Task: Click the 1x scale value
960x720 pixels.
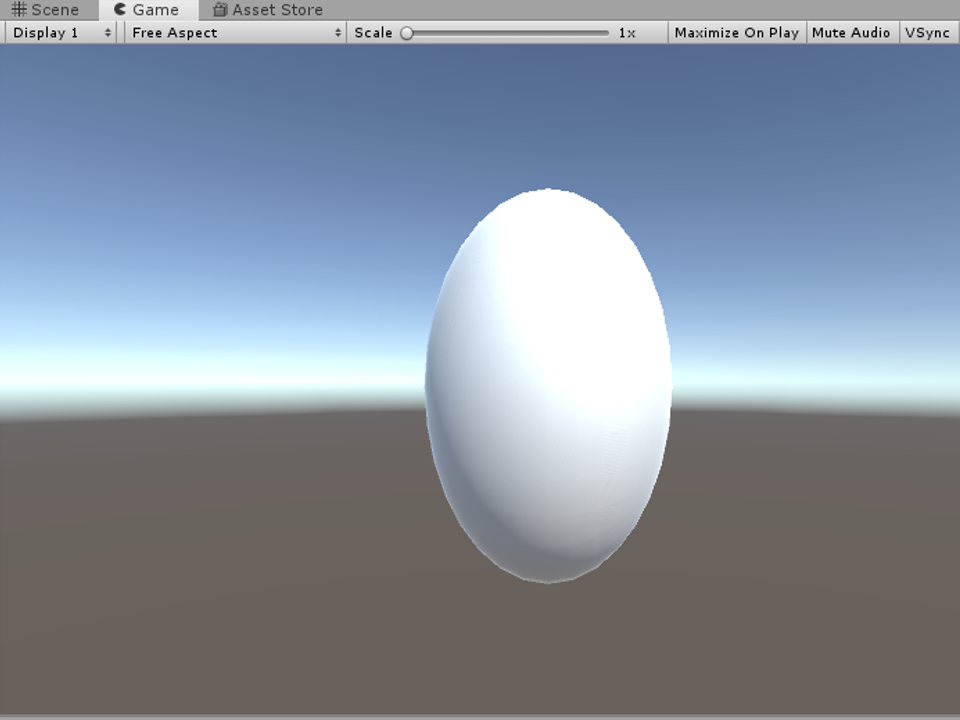Action: 627,33
